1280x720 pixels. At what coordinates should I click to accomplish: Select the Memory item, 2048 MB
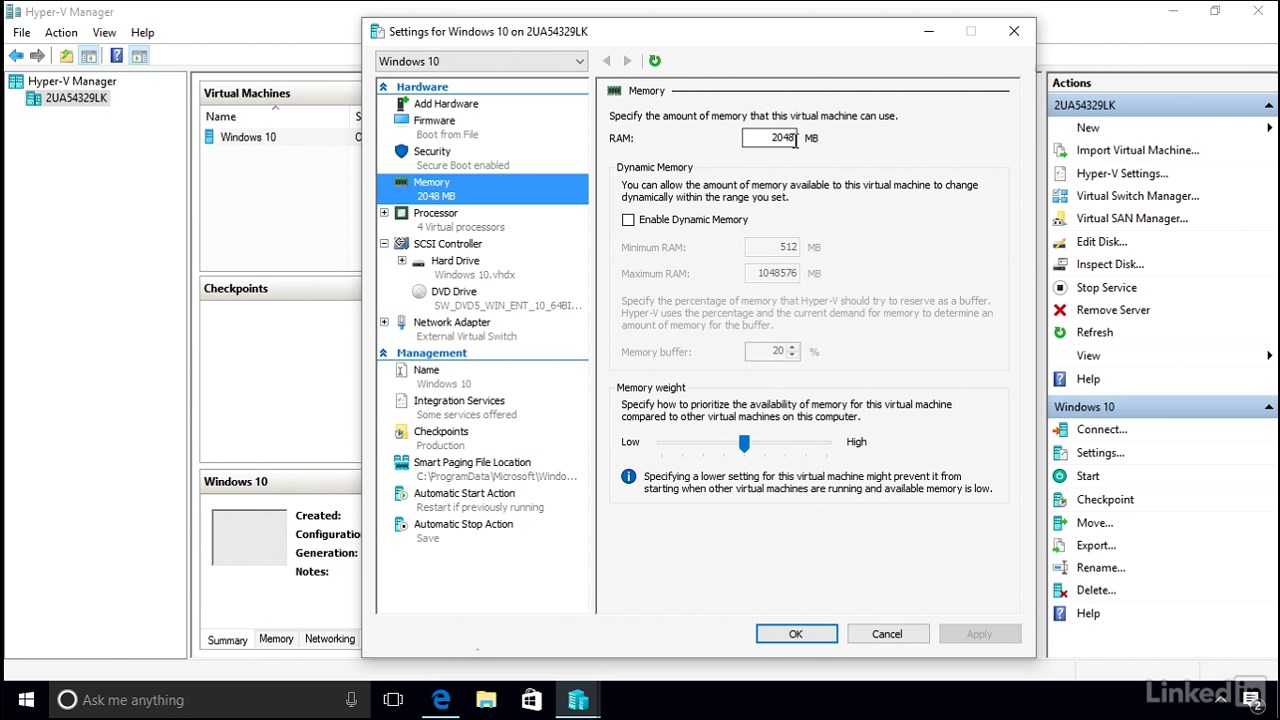pos(483,189)
